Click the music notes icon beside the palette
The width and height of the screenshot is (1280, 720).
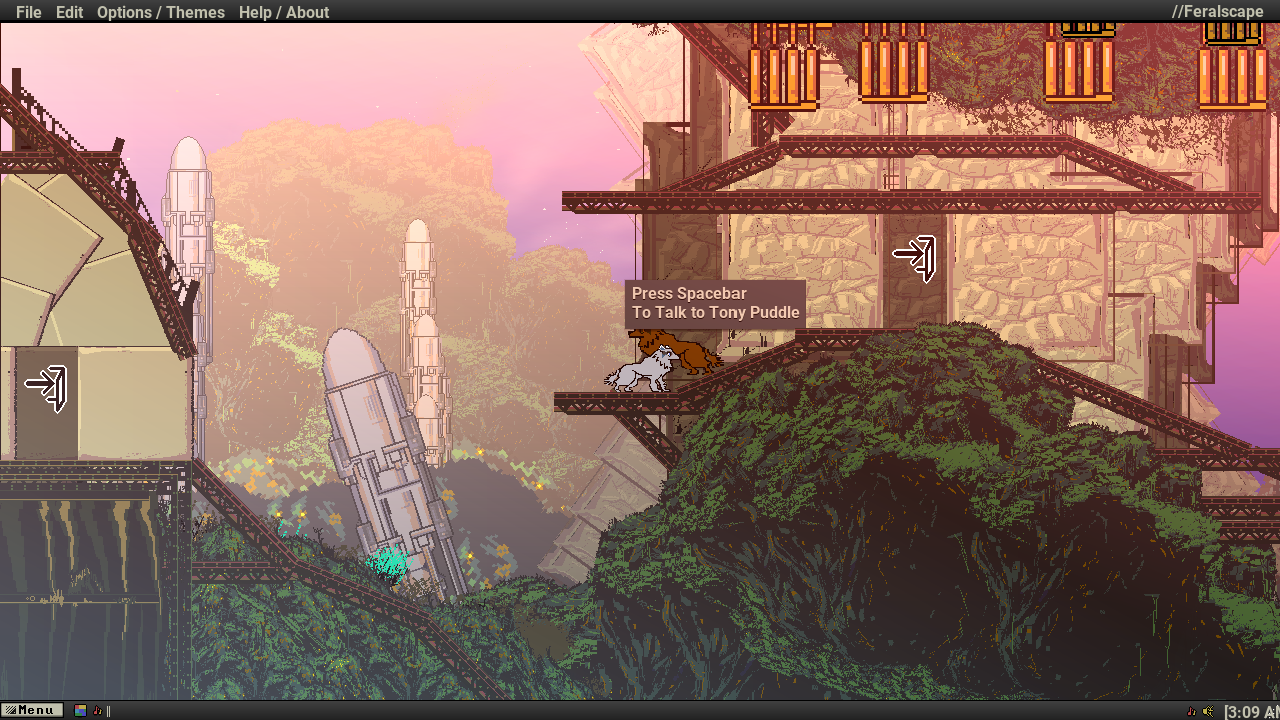pos(97,710)
